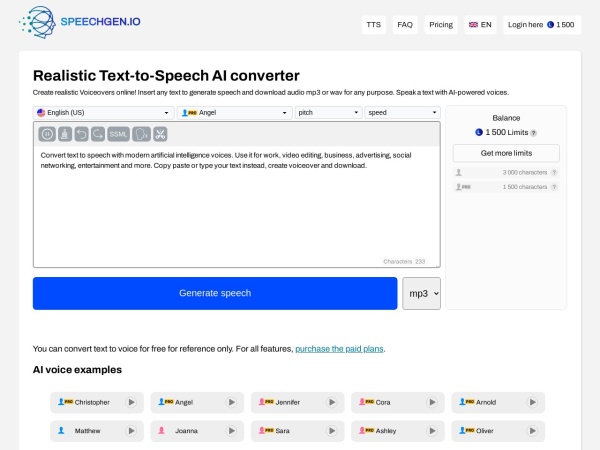Play the Christopher voice sample
Viewport: 600px width, 450px height.
131,402
